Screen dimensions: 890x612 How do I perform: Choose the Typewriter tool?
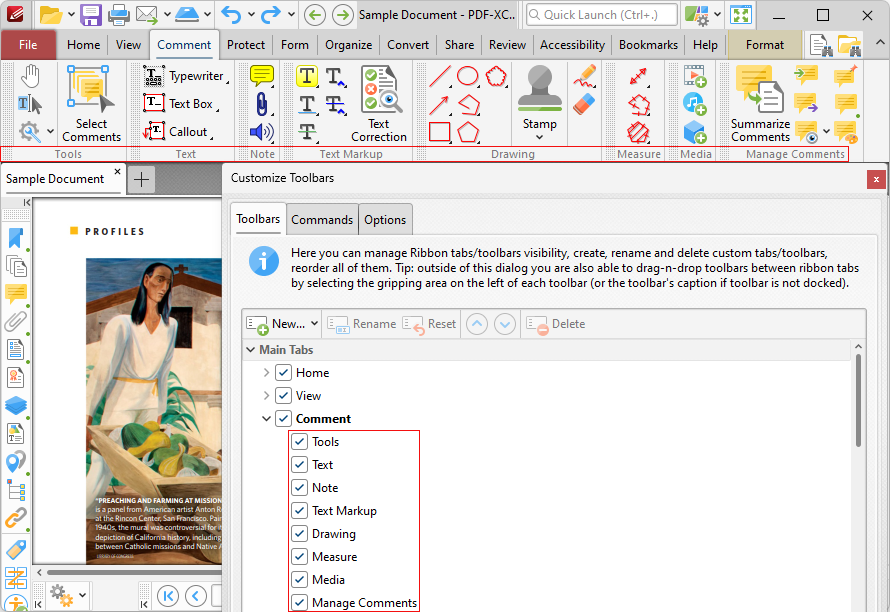186,76
